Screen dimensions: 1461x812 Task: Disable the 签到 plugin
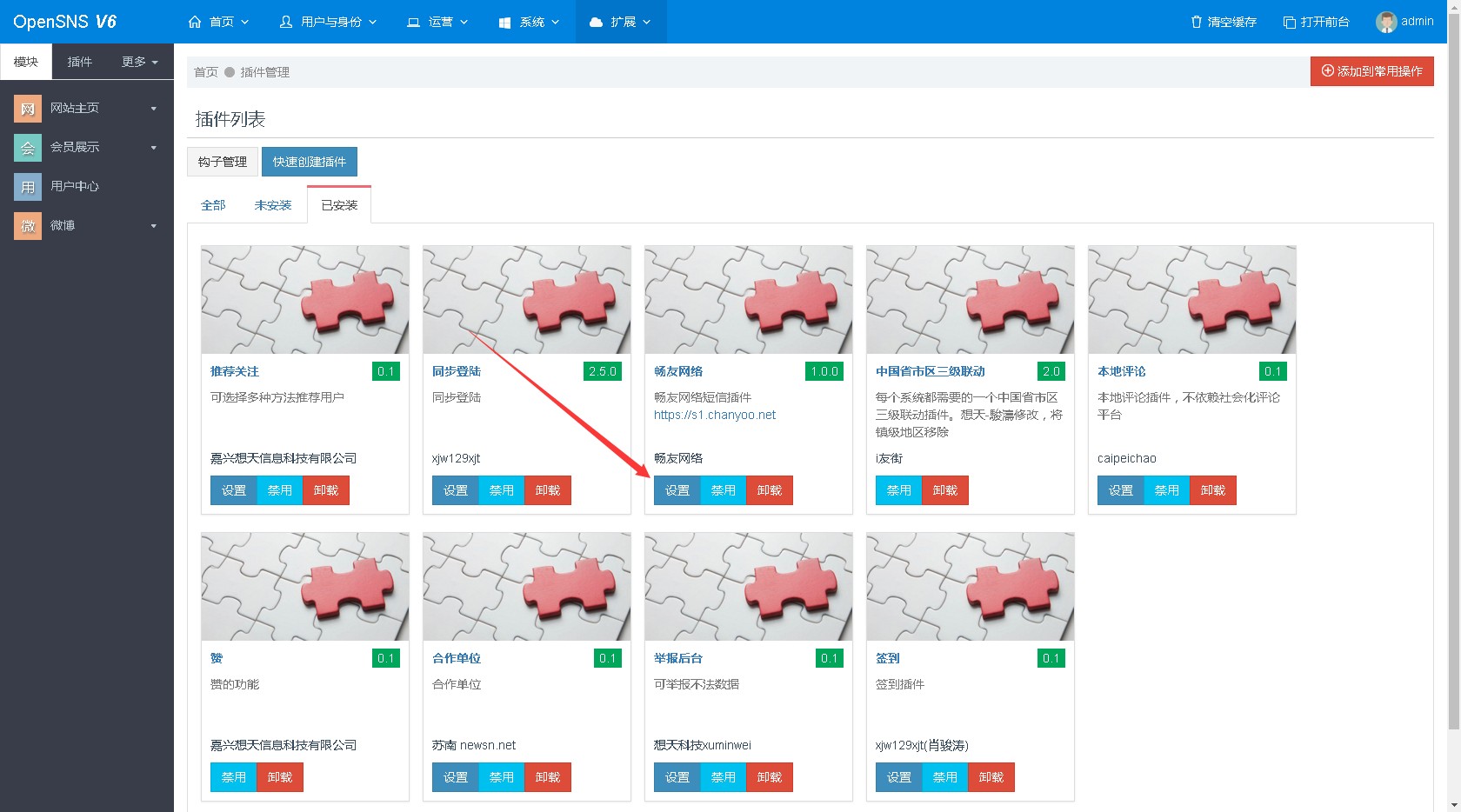(945, 777)
